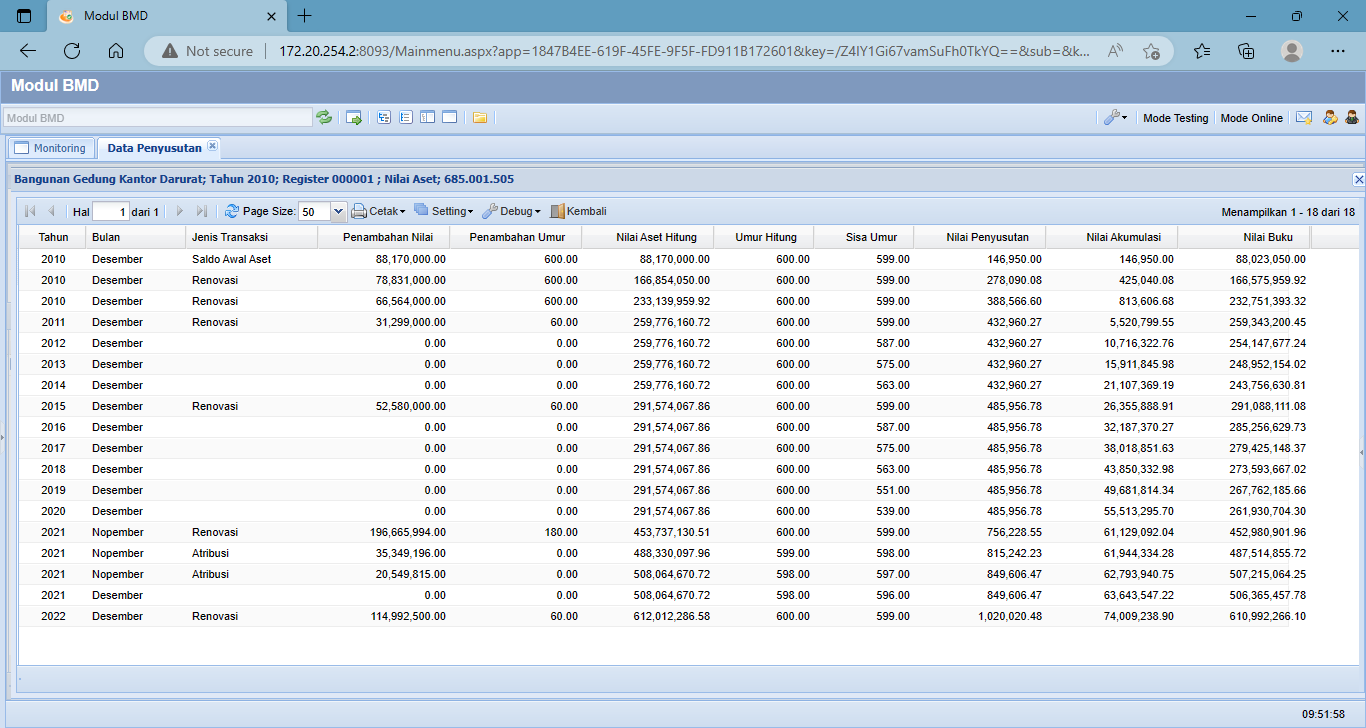
Task: Sort by Jenis Transaksi column header
Action: click(x=251, y=237)
